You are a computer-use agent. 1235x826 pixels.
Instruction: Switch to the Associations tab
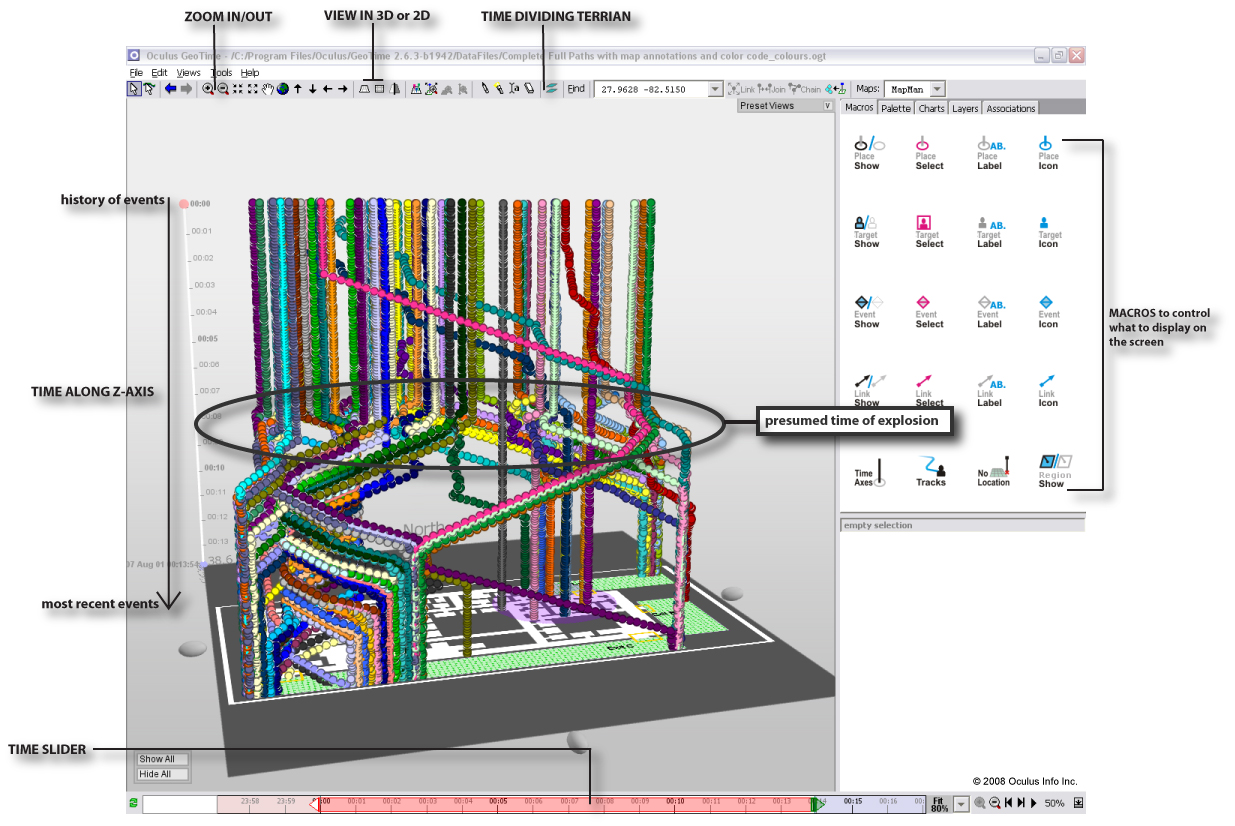click(1011, 108)
